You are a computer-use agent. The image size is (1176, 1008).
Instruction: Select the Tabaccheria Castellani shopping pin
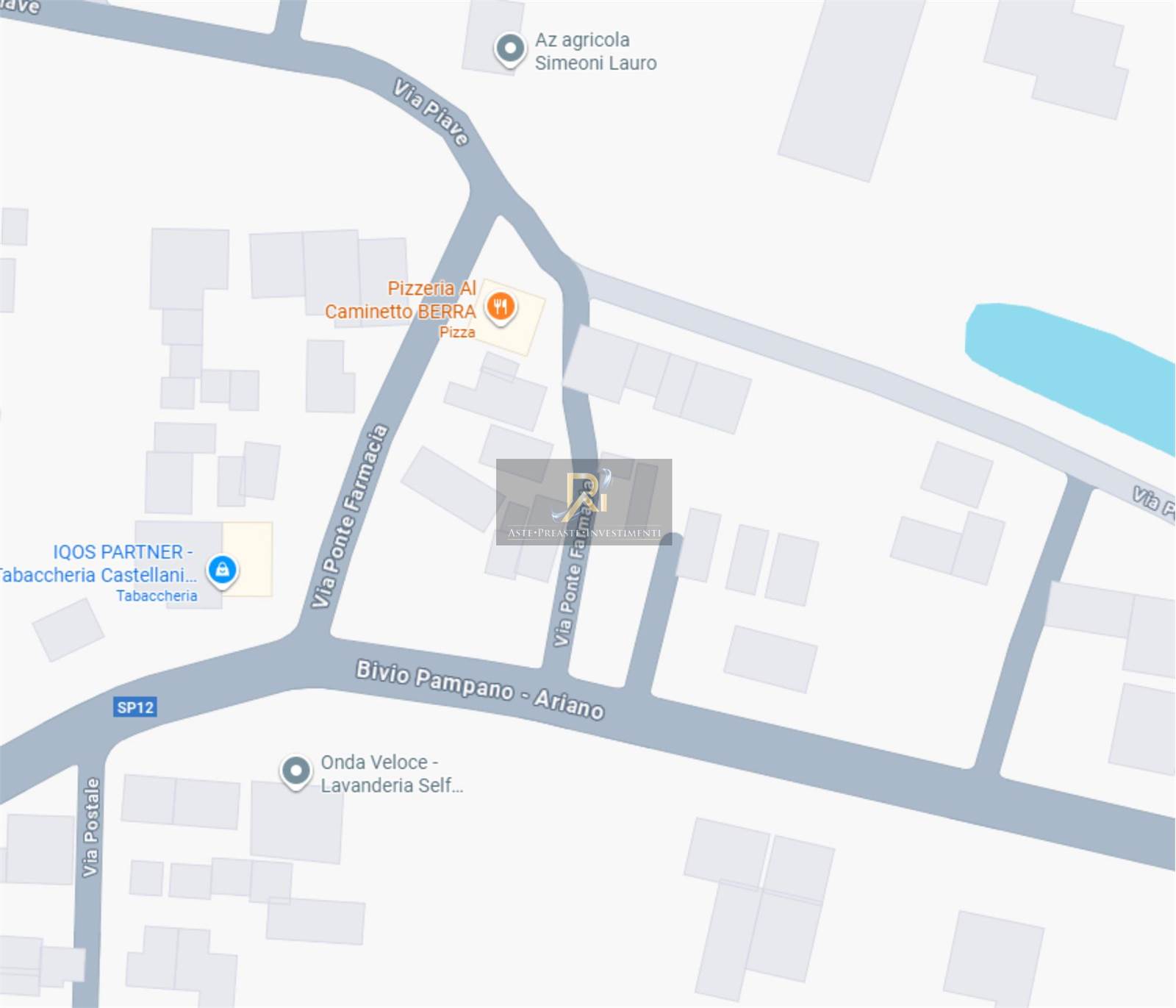[x=222, y=571]
